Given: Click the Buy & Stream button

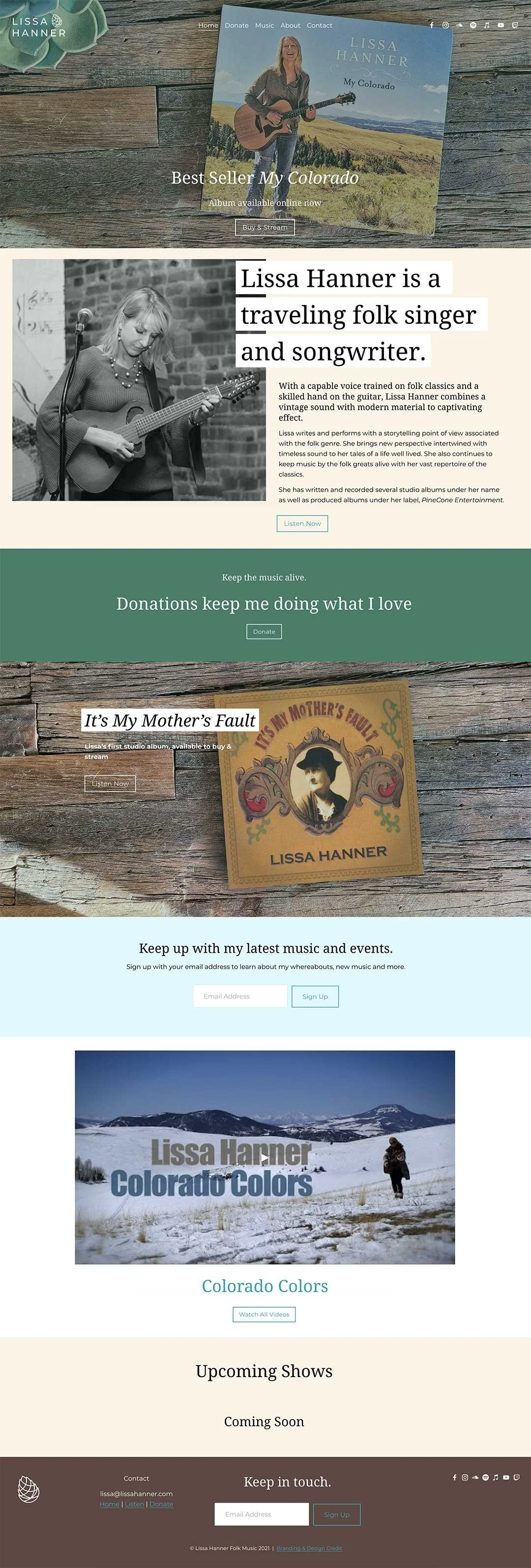Looking at the screenshot, I should point(265,227).
